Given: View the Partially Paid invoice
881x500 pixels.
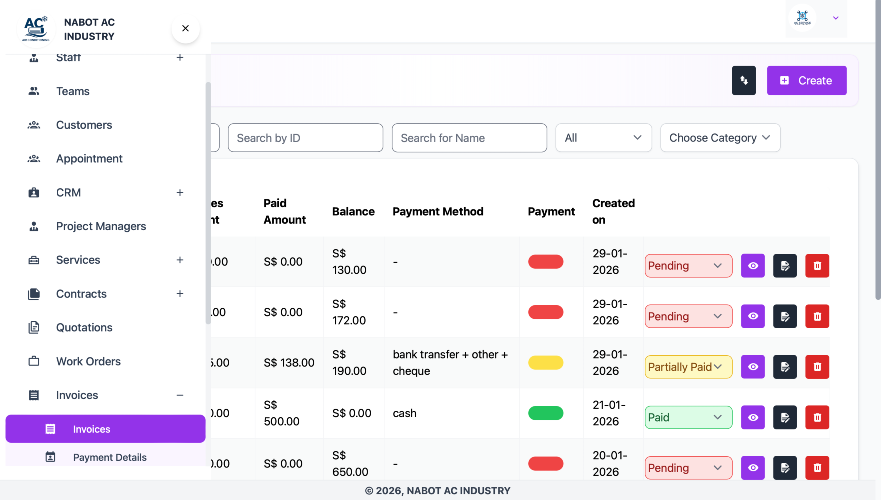Looking at the screenshot, I should pos(753,367).
